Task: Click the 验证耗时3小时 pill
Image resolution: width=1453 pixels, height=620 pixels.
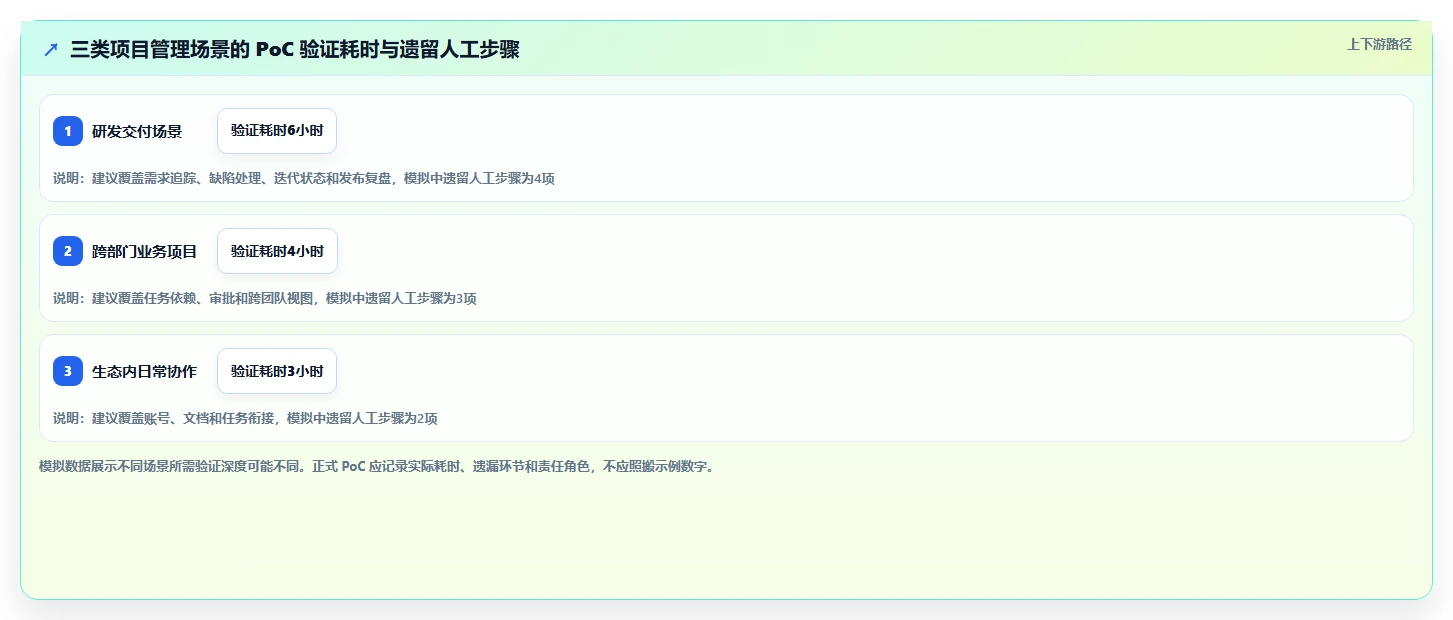Action: click(277, 371)
